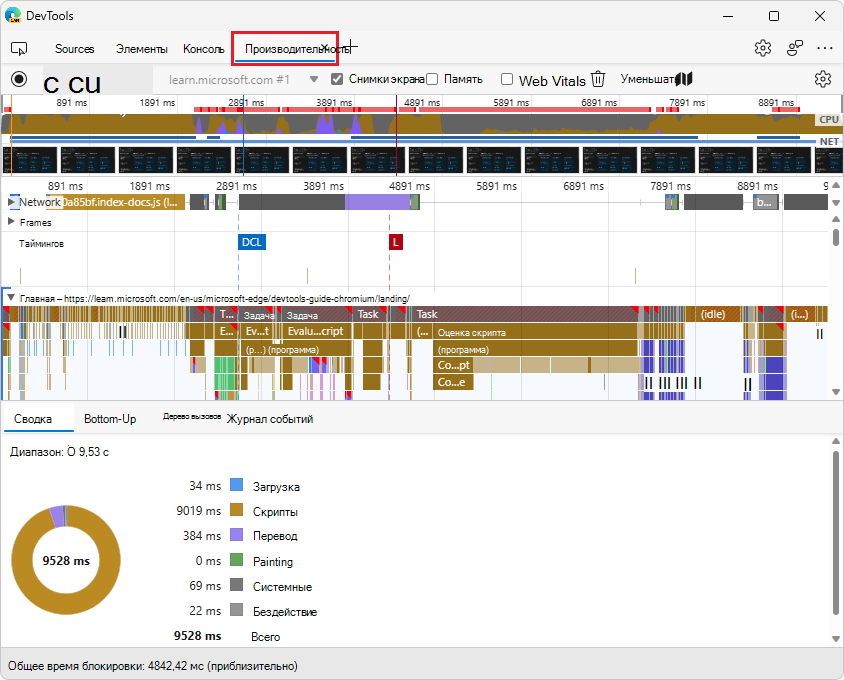Click the Загрузка blue color swatch
The height and width of the screenshot is (680, 844).
237,485
